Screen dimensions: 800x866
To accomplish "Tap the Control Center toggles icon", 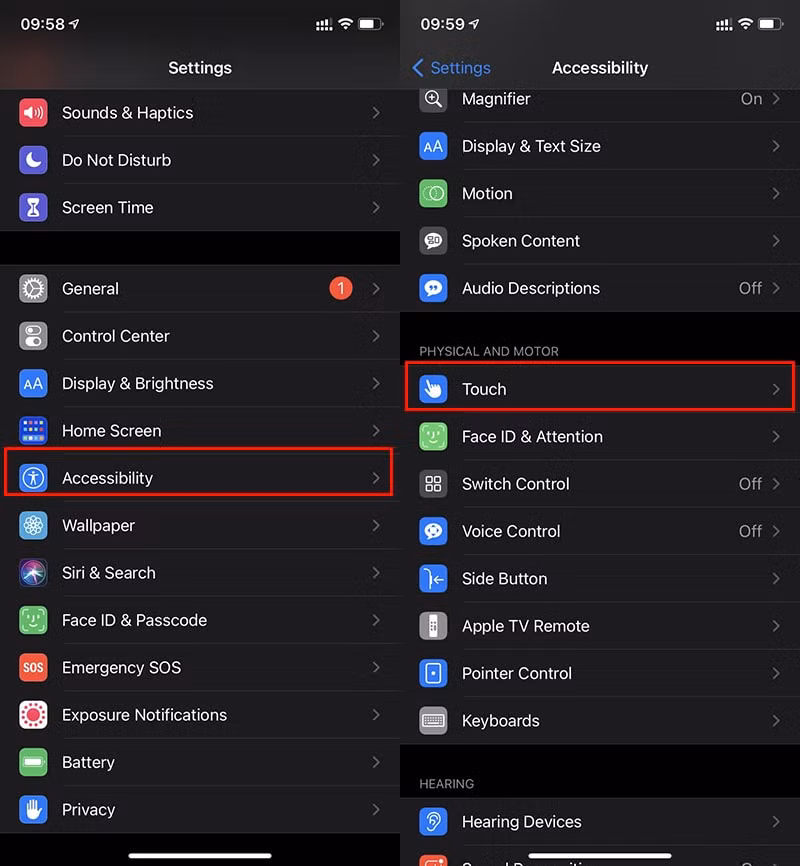I will pyautogui.click(x=33, y=336).
